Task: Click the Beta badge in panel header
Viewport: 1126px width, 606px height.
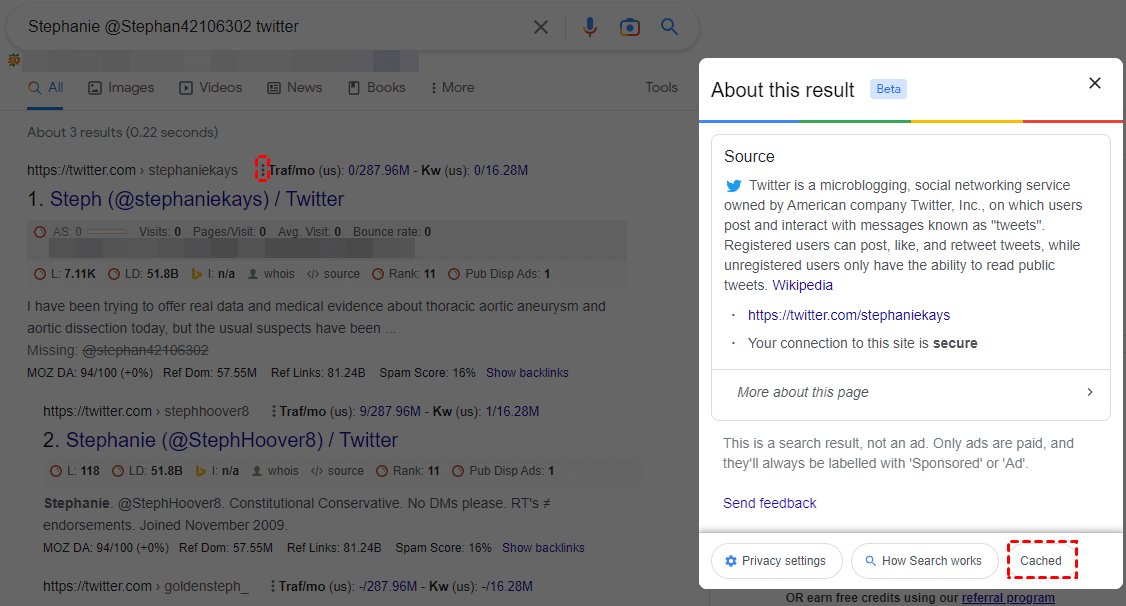Action: (888, 89)
